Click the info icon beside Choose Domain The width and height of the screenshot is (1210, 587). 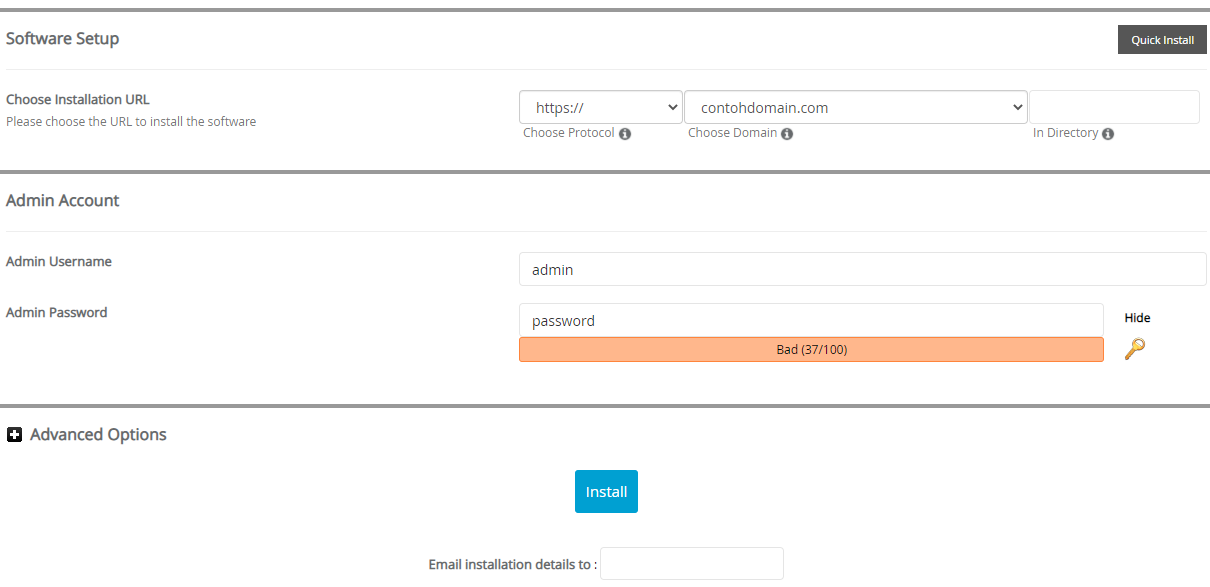pyautogui.click(x=787, y=134)
